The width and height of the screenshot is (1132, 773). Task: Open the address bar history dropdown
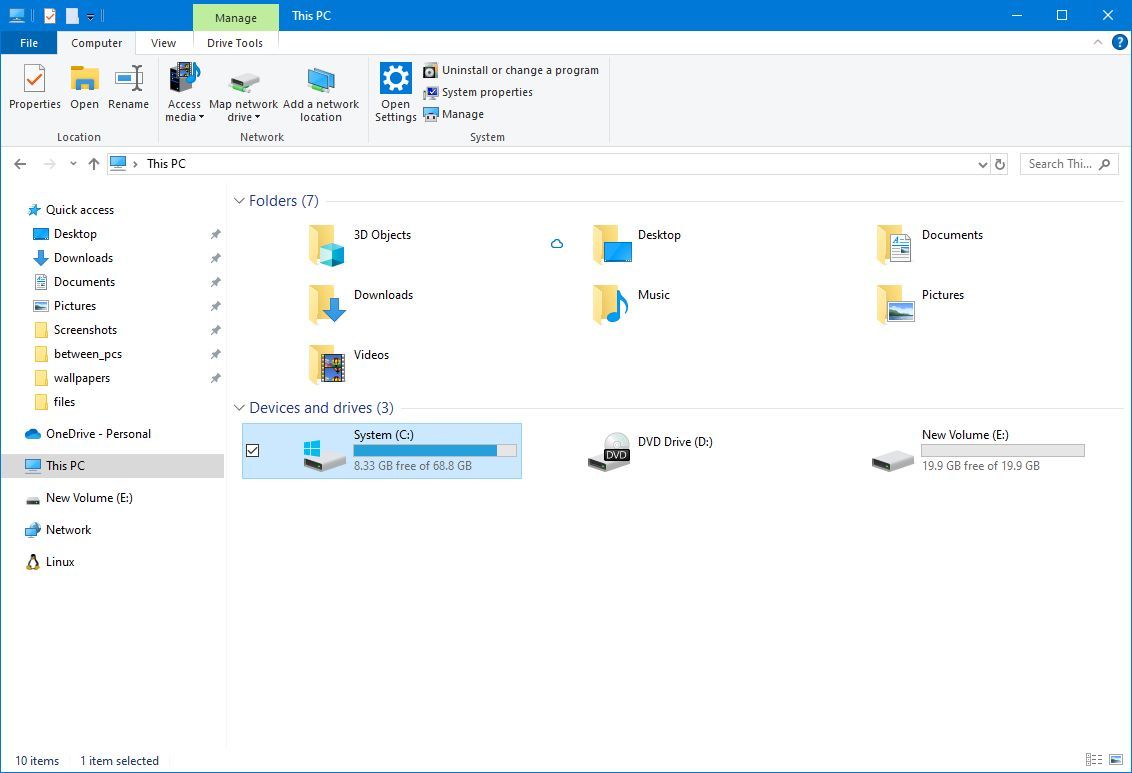tap(983, 165)
